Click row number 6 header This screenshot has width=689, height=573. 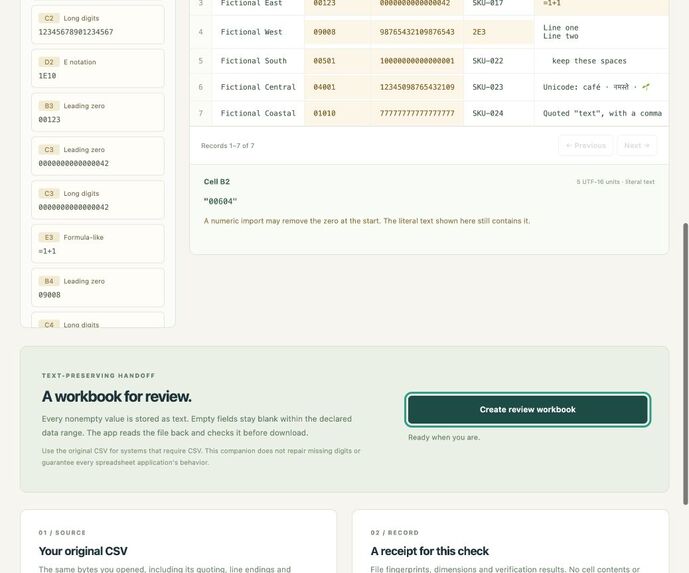pyautogui.click(x=201, y=87)
